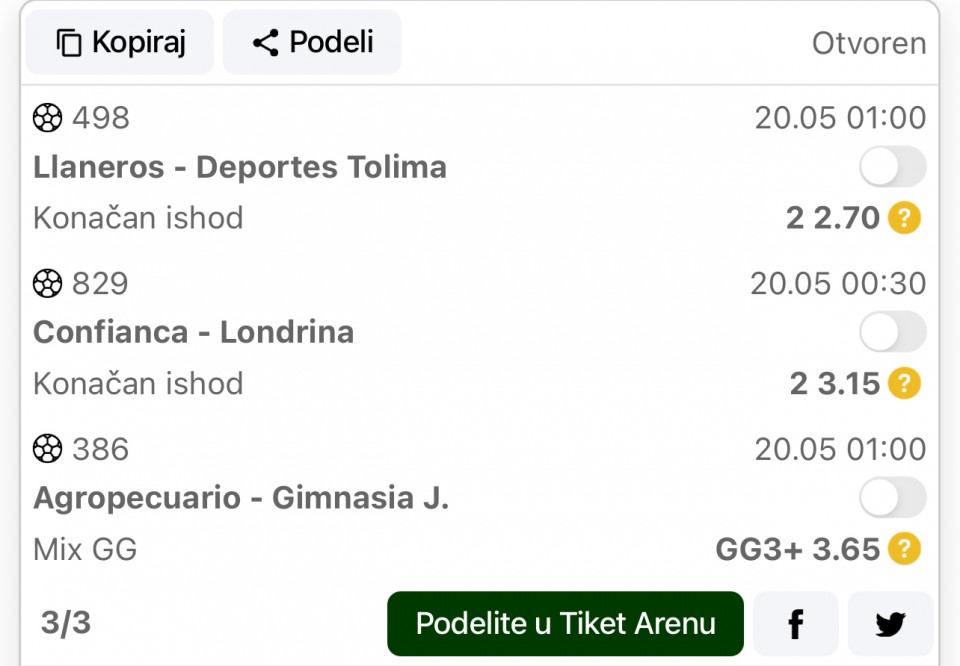The image size is (960, 666).
Task: Click the 3/3 selection counter
Action: click(x=66, y=623)
